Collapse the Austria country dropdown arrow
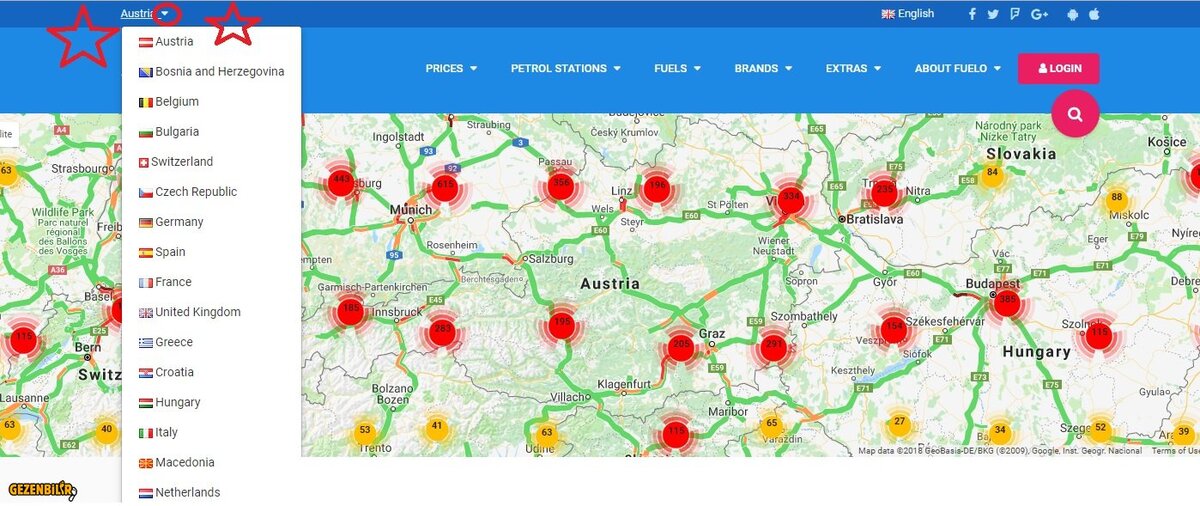The image size is (1200, 506). tap(165, 14)
